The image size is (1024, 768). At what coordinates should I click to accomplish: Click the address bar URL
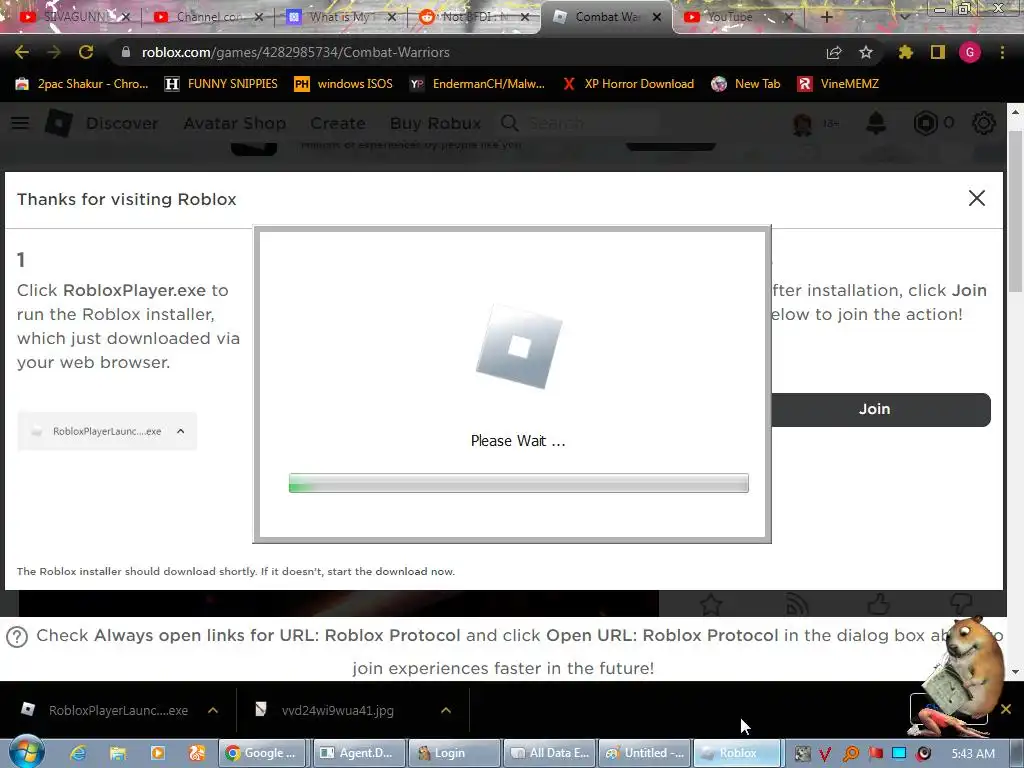tap(295, 52)
